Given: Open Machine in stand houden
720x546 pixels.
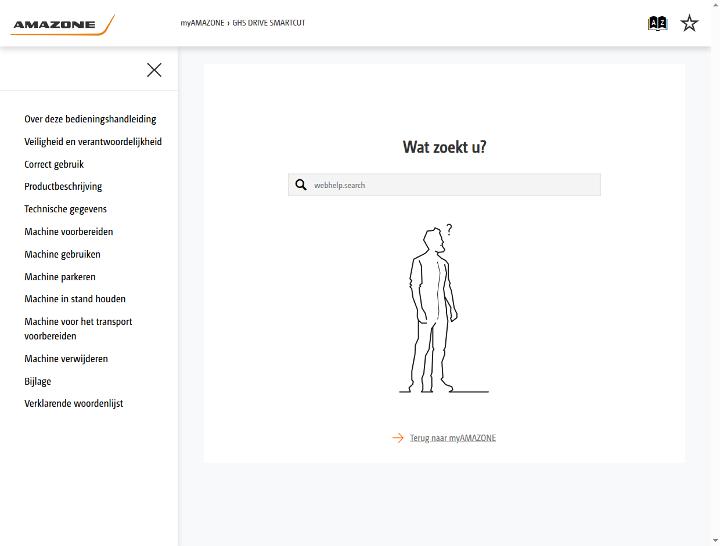Looking at the screenshot, I should point(75,298).
